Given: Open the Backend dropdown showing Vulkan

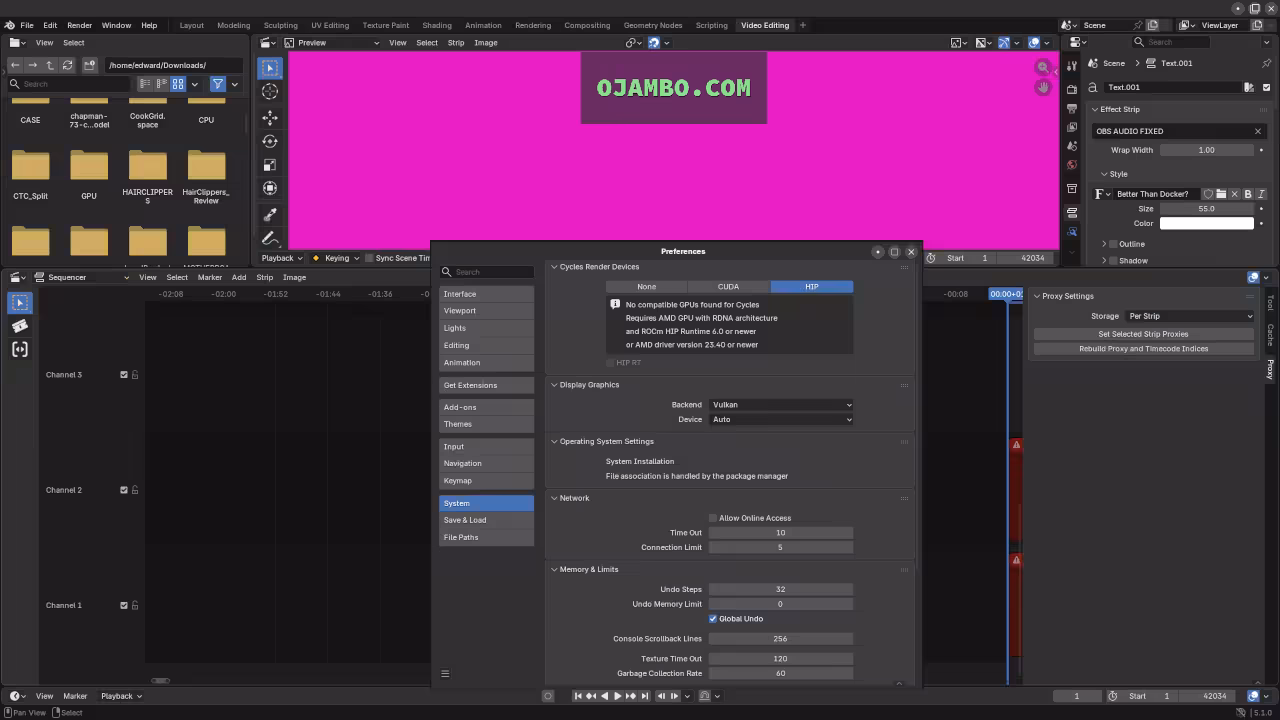Looking at the screenshot, I should click(780, 404).
